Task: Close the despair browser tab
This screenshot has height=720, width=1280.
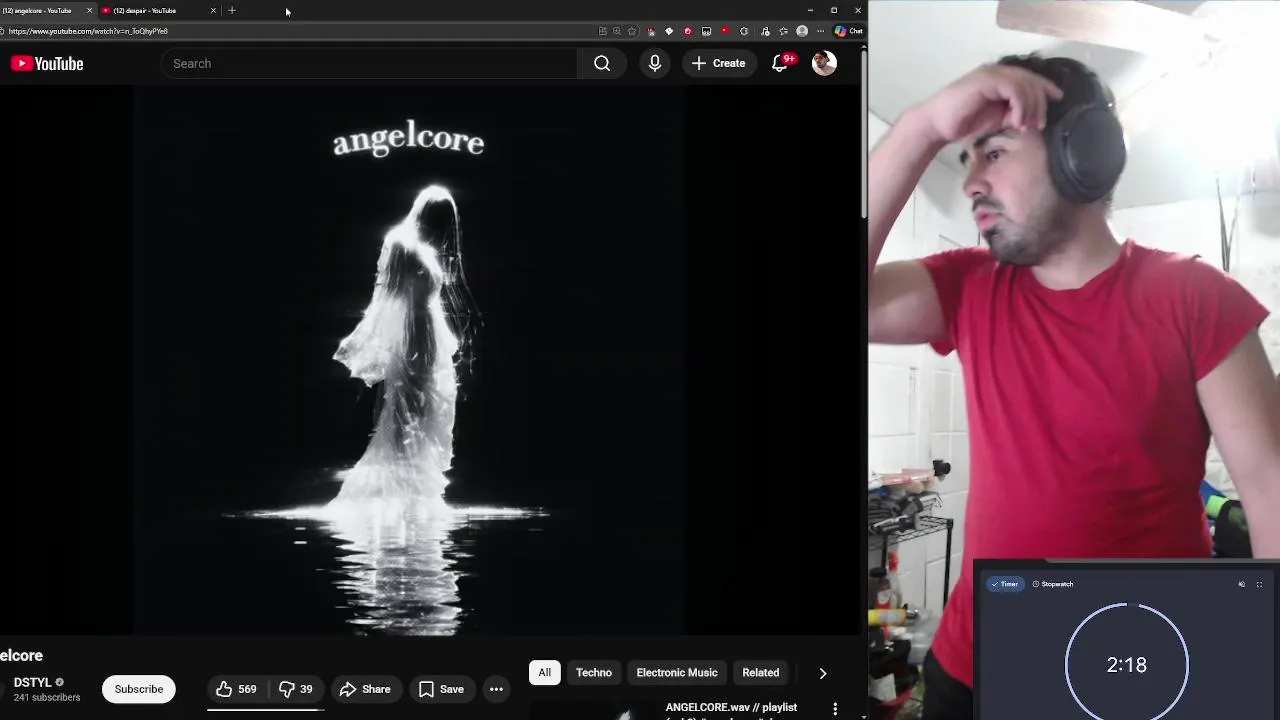Action: pyautogui.click(x=213, y=10)
